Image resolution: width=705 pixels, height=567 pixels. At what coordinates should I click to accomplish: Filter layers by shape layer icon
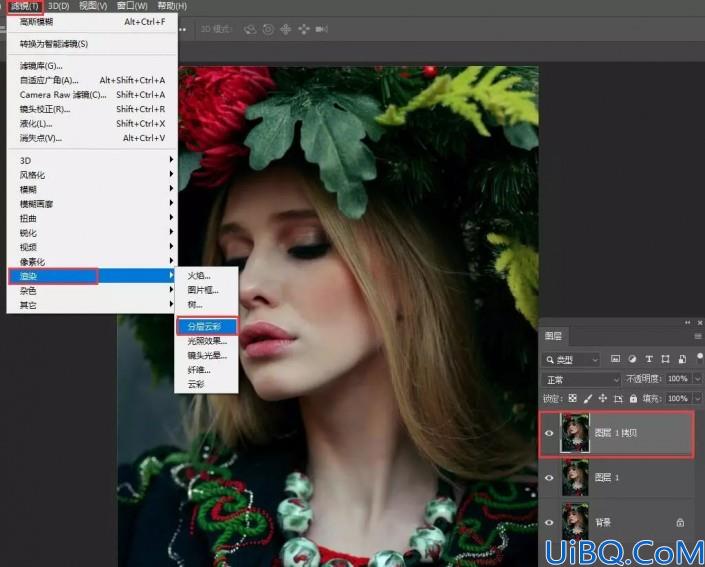point(665,359)
